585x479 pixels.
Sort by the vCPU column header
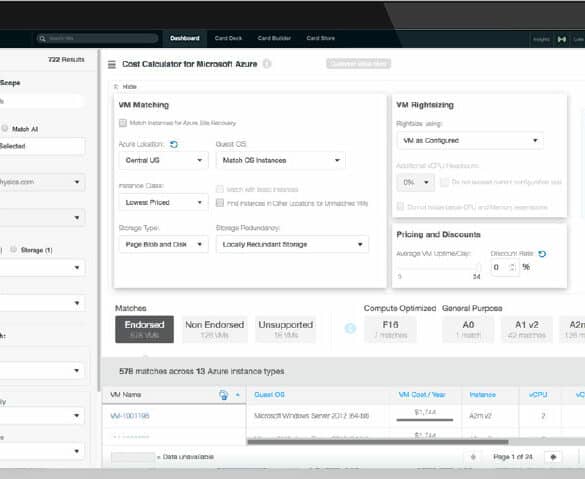538,395
